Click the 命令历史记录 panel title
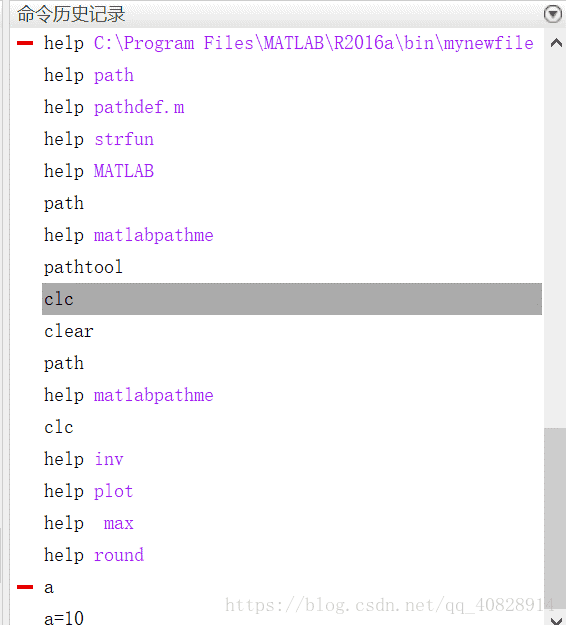Viewport: 566px width, 625px height. click(71, 14)
